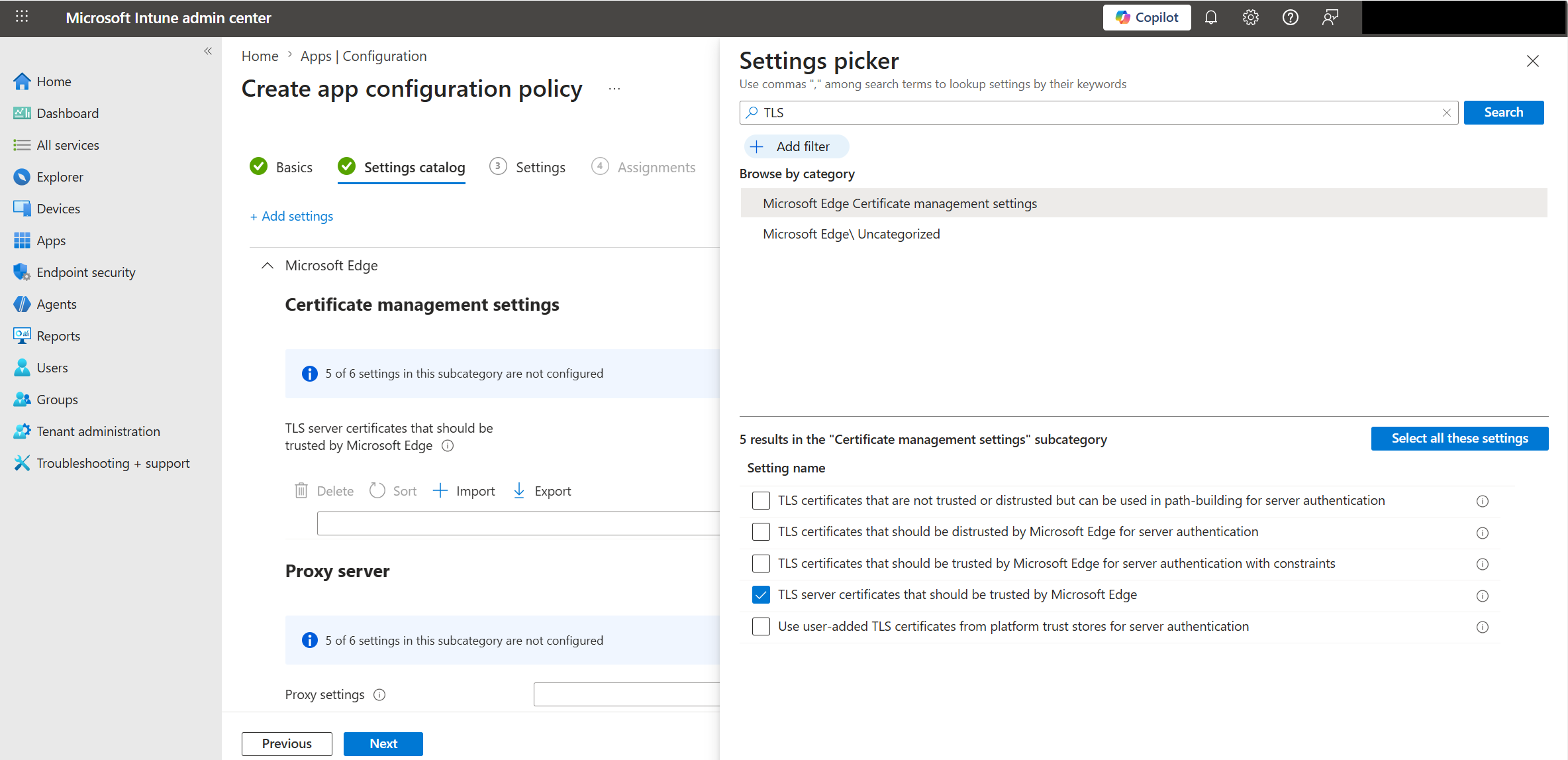This screenshot has width=1568, height=760.
Task: Click the feedback person icon in header
Action: 1330,18
